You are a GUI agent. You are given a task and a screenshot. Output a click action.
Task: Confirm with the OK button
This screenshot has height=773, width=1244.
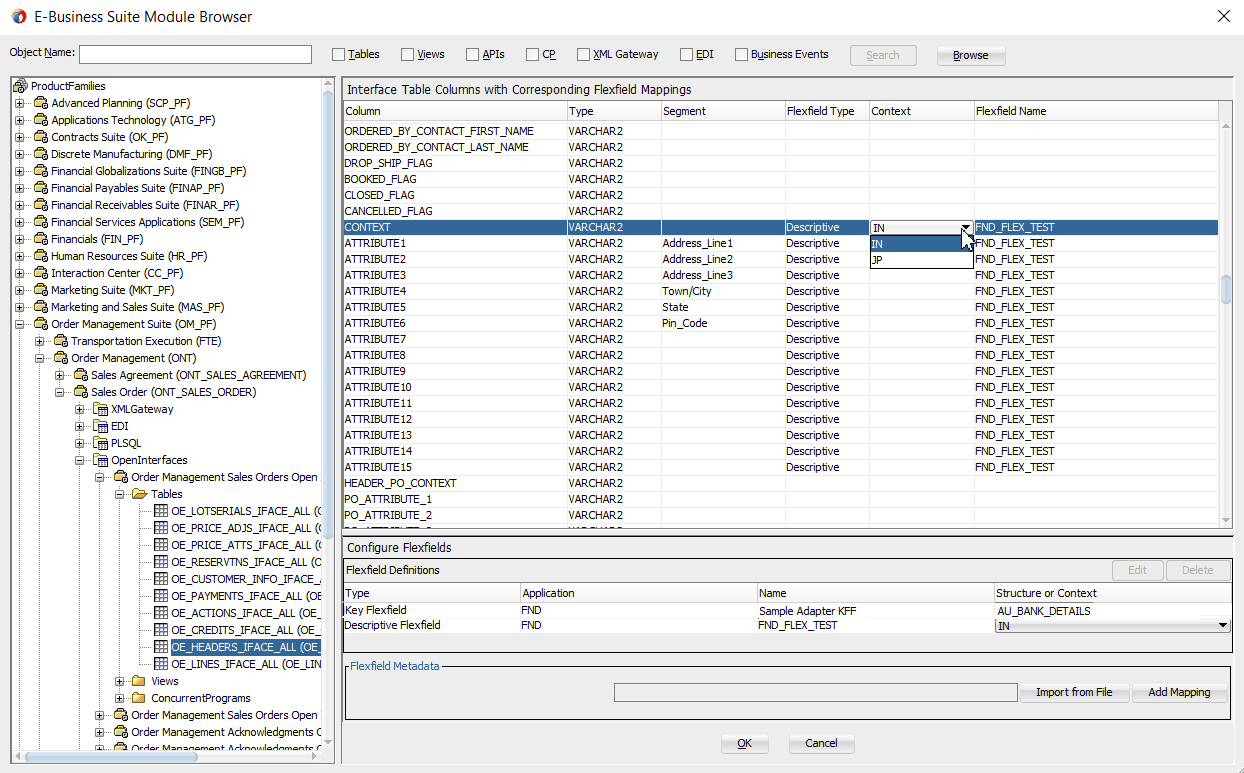745,743
